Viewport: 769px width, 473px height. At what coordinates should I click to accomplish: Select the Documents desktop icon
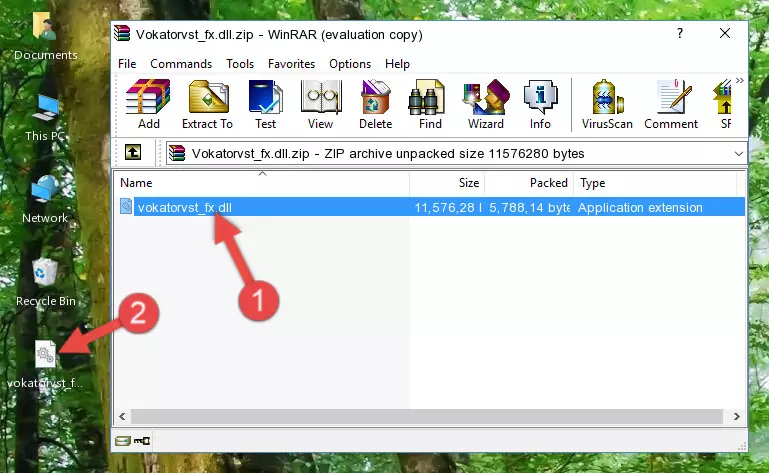click(45, 37)
